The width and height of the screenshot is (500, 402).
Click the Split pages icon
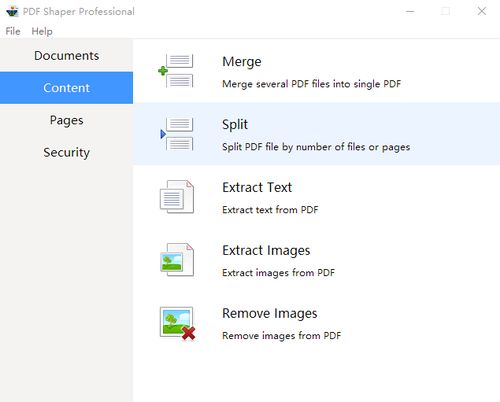pos(177,134)
